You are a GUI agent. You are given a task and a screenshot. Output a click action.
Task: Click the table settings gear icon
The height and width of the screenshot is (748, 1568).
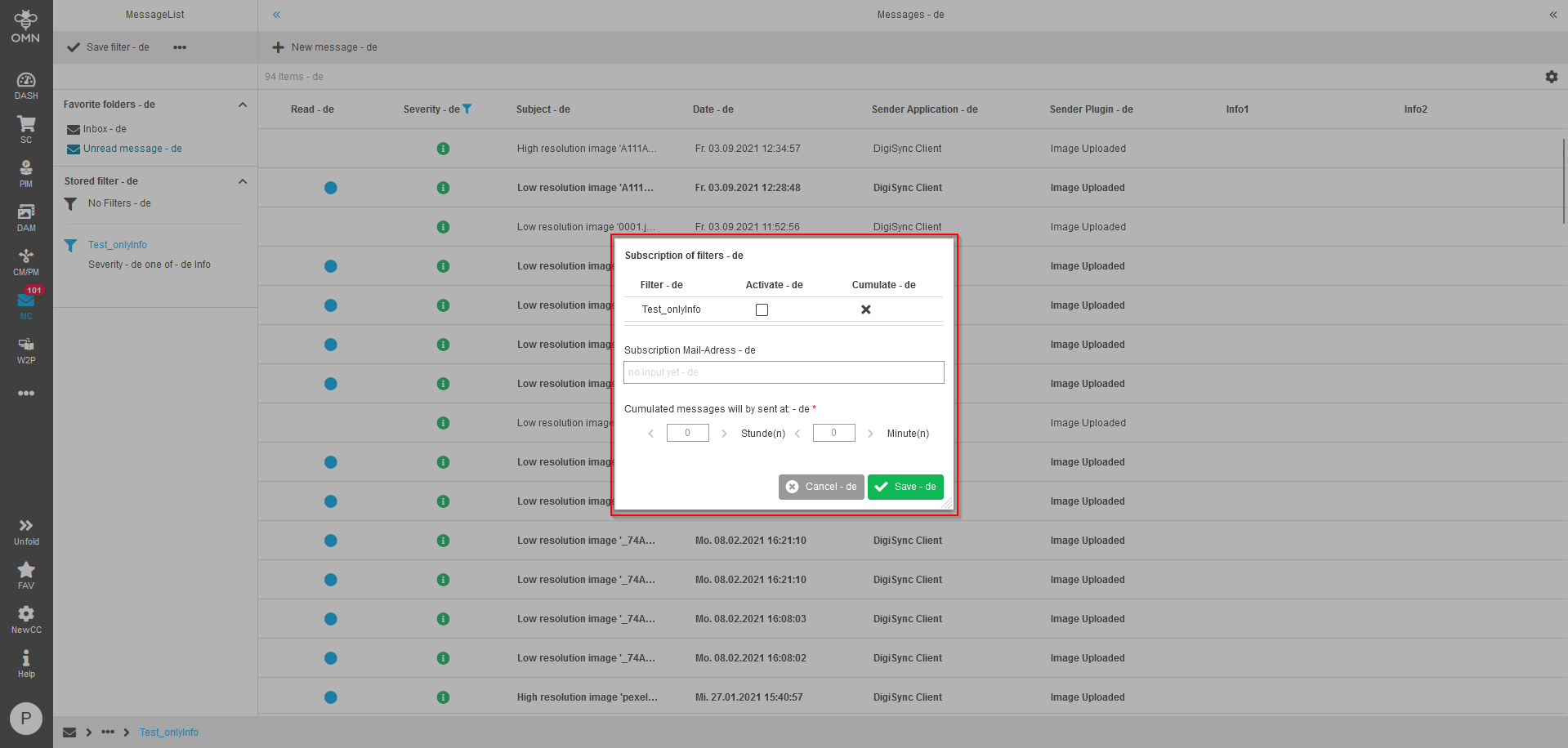1551,77
